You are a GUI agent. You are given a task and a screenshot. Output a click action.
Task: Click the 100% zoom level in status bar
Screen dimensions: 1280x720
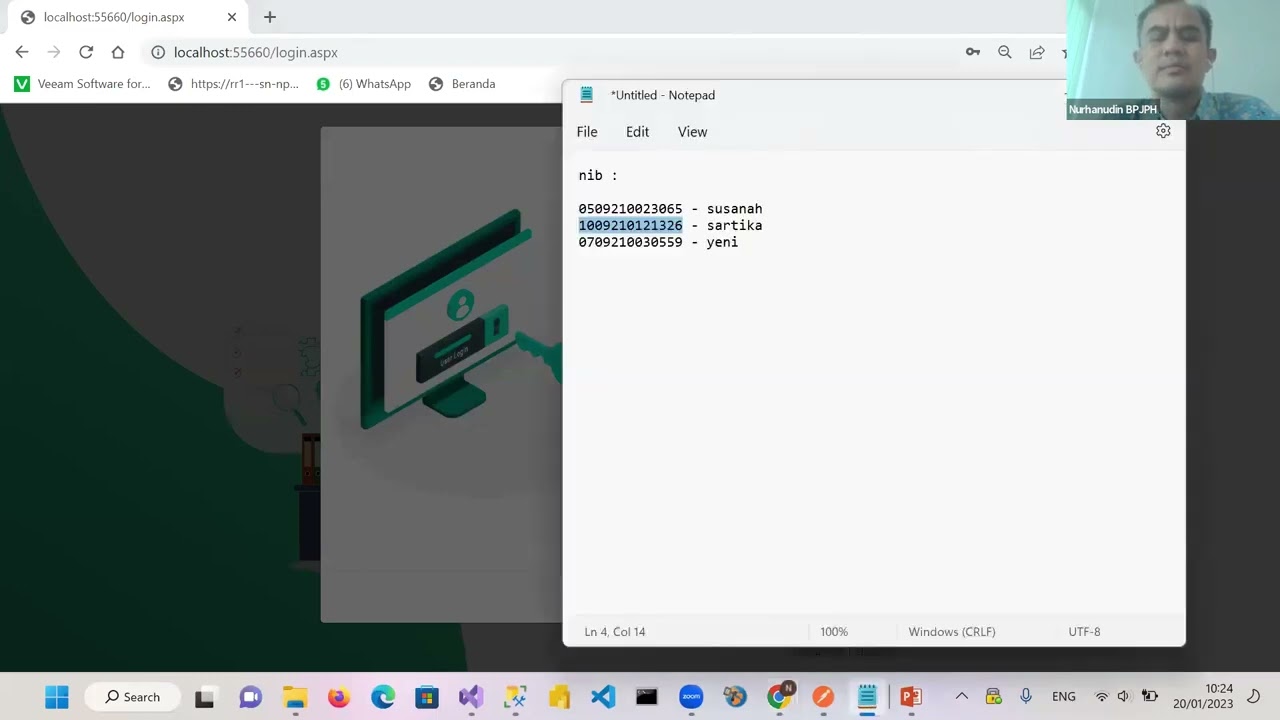(x=834, y=632)
